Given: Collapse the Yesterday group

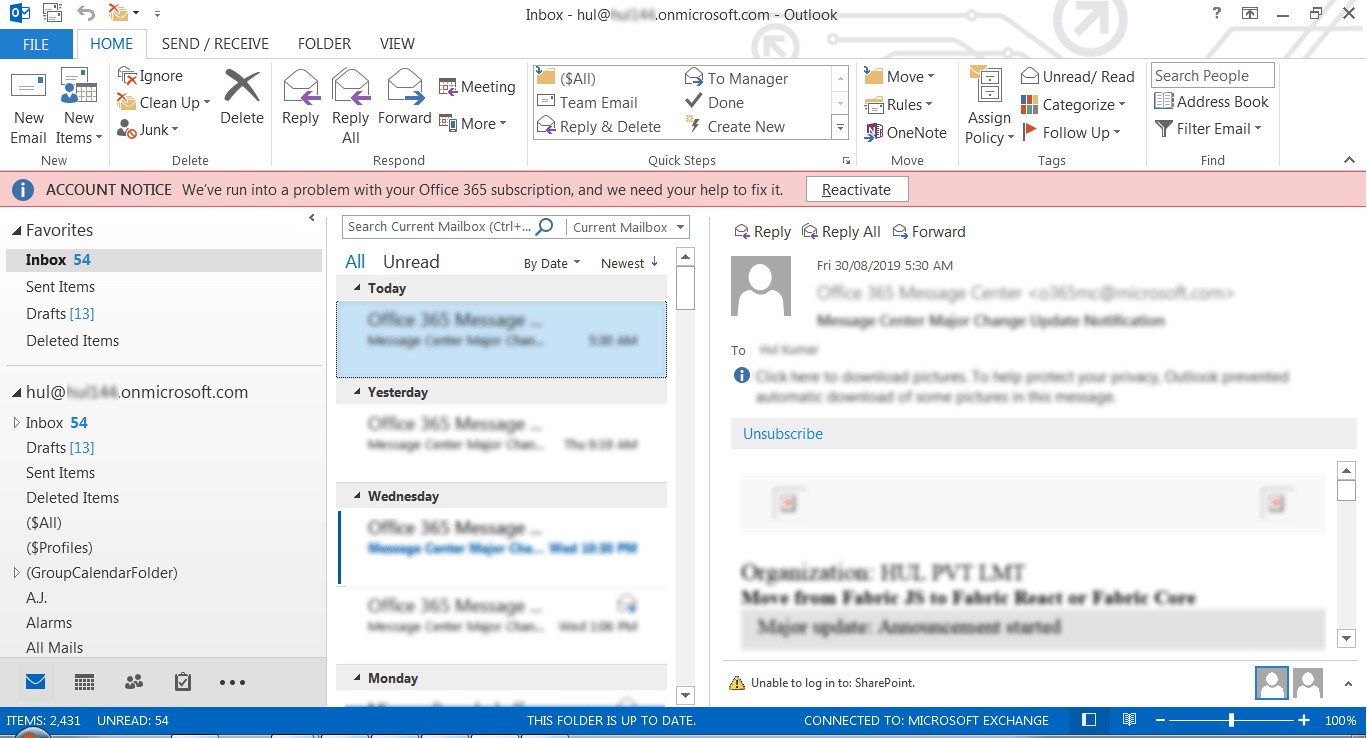Looking at the screenshot, I should click(x=358, y=392).
